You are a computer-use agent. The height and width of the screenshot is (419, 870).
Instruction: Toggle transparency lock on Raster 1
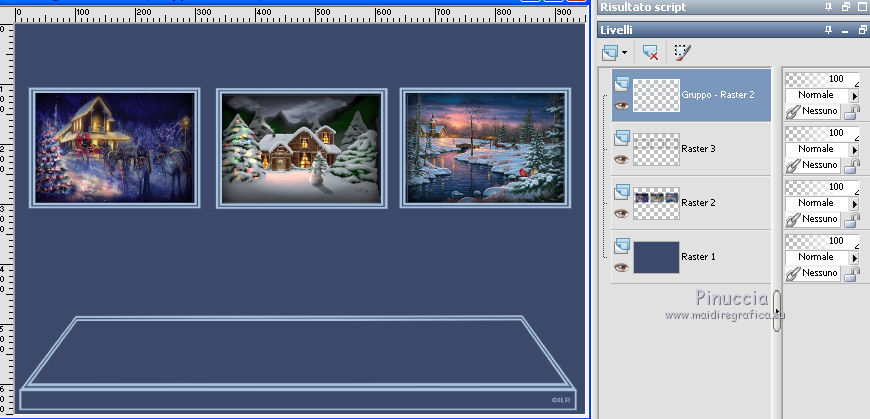pos(852,274)
